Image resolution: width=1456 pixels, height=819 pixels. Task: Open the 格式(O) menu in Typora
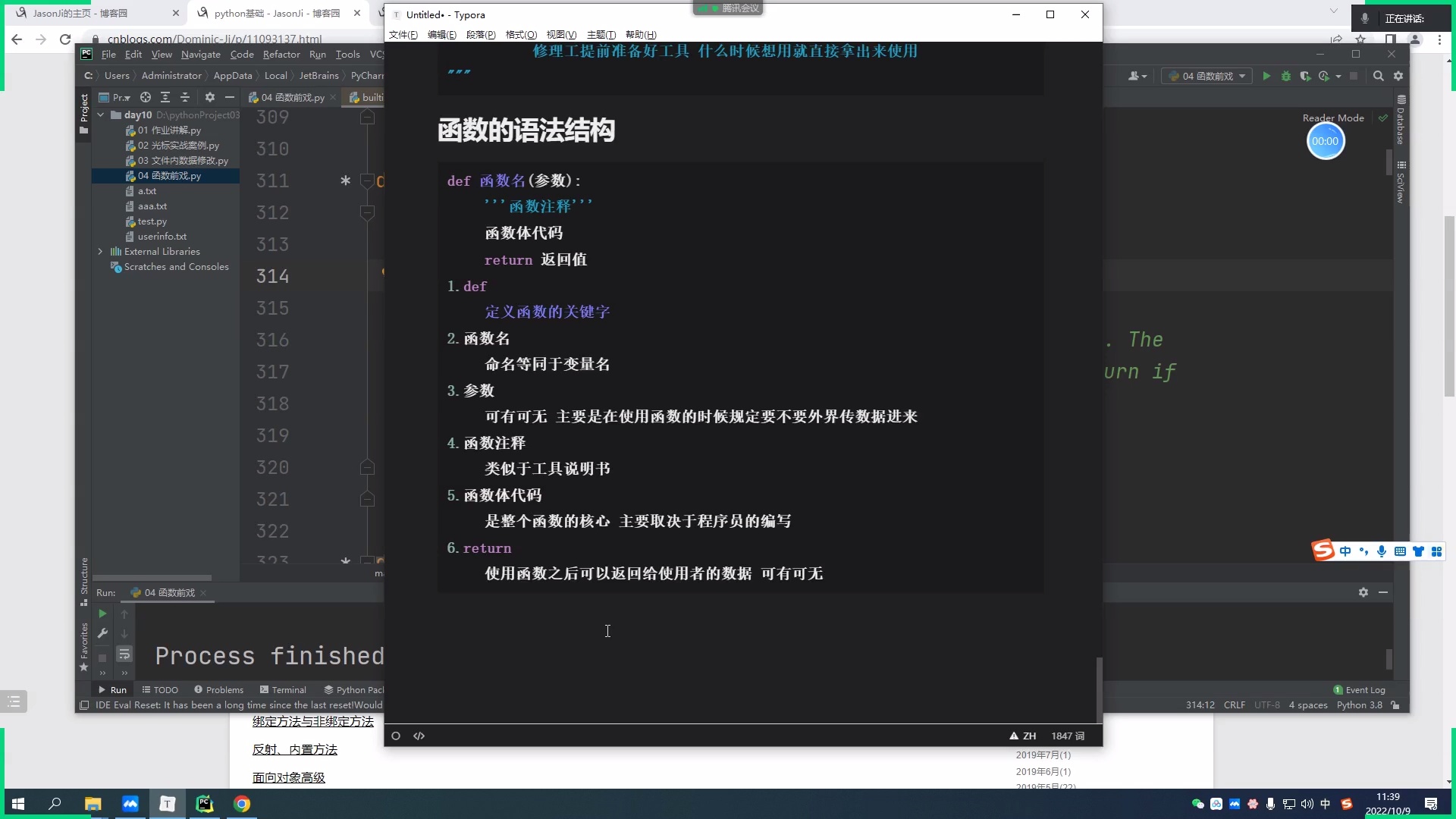[520, 35]
